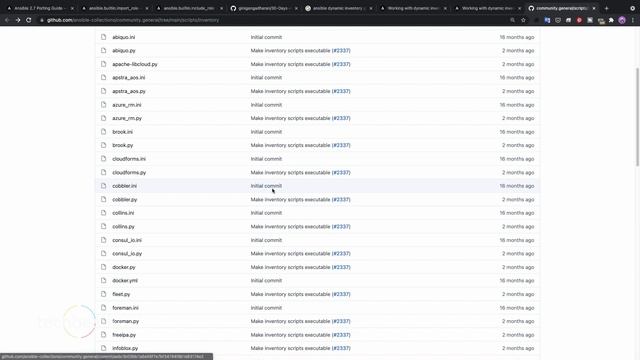
Task: Open the #2337 pull request link for abiquo.py
Action: [341, 51]
